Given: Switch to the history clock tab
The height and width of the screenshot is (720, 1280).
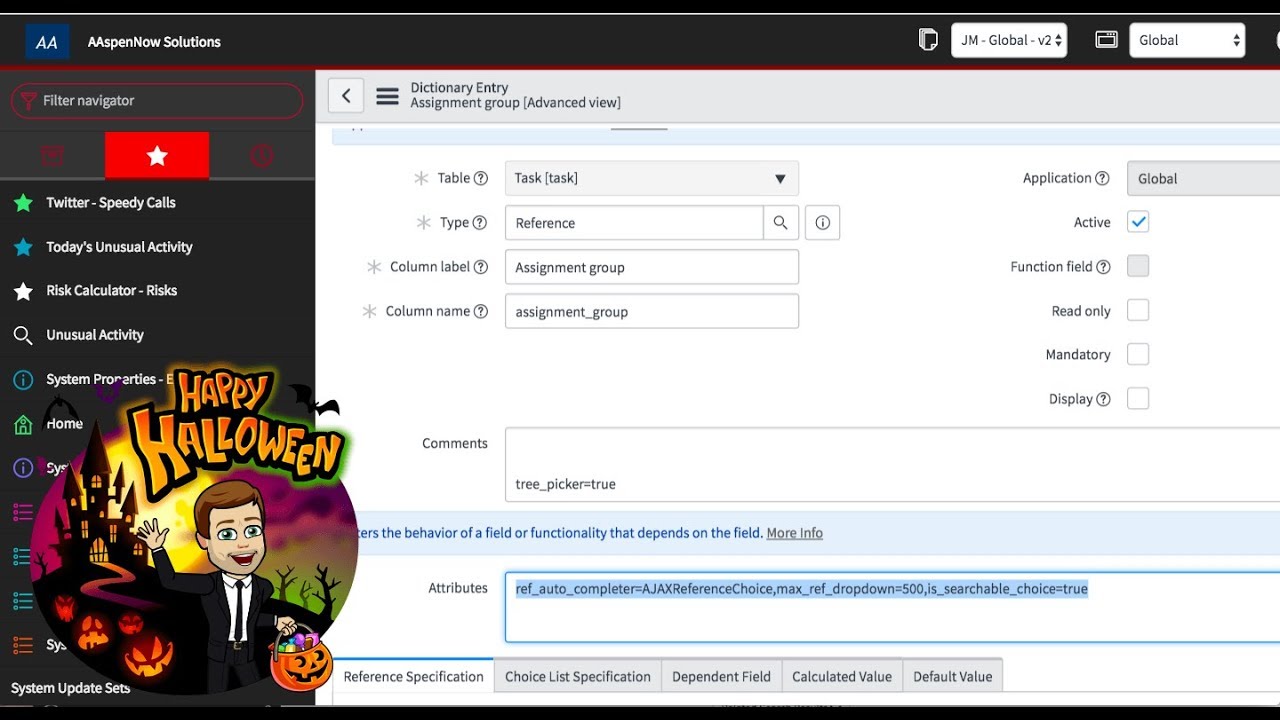Looking at the screenshot, I should [262, 155].
